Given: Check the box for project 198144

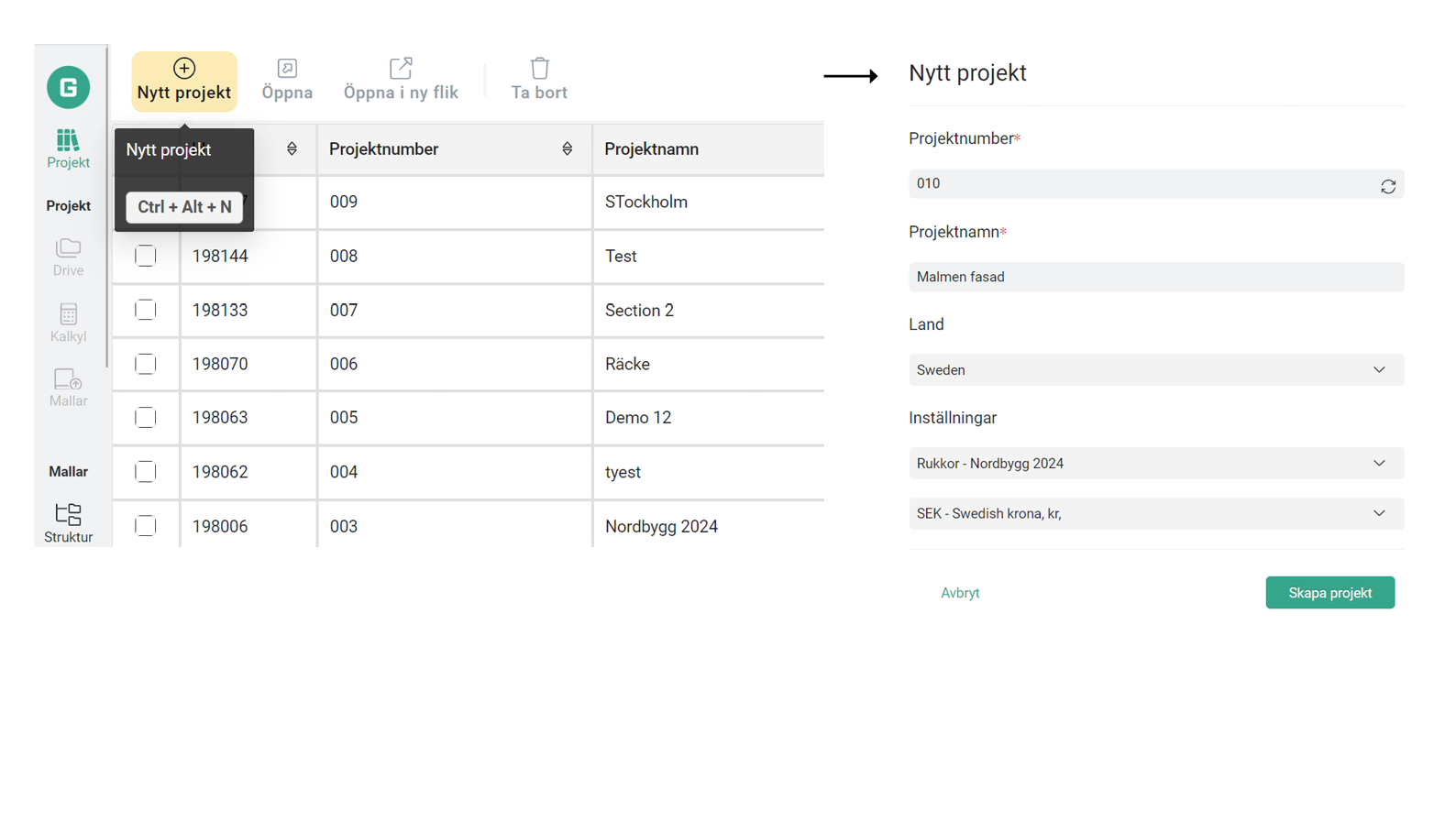Looking at the screenshot, I should [x=145, y=256].
